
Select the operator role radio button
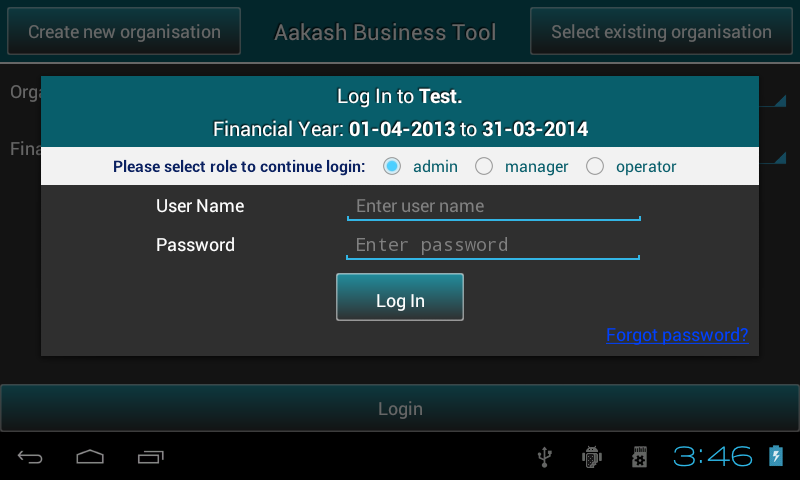coord(595,166)
